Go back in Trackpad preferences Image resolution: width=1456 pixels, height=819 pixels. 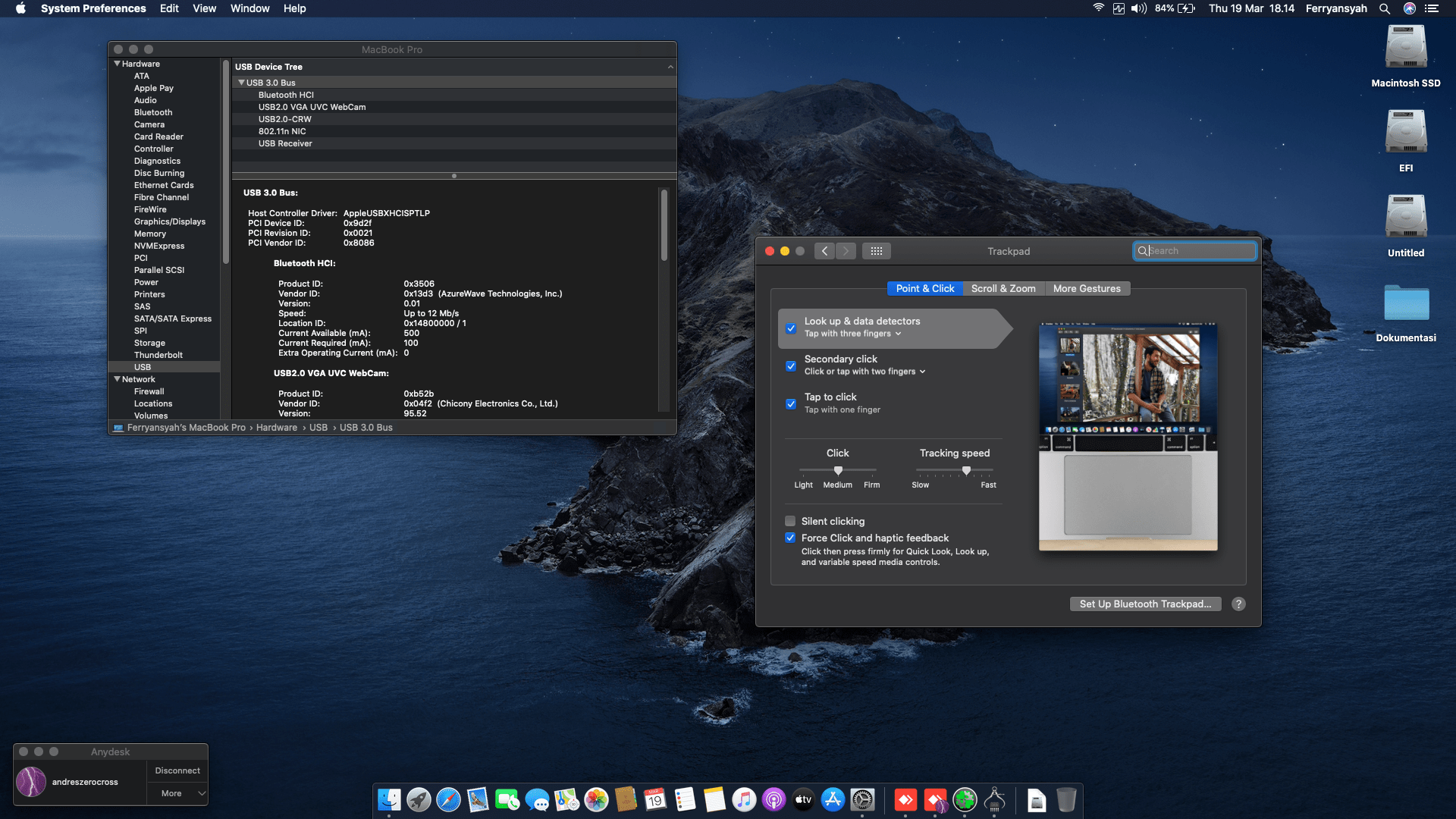825,251
